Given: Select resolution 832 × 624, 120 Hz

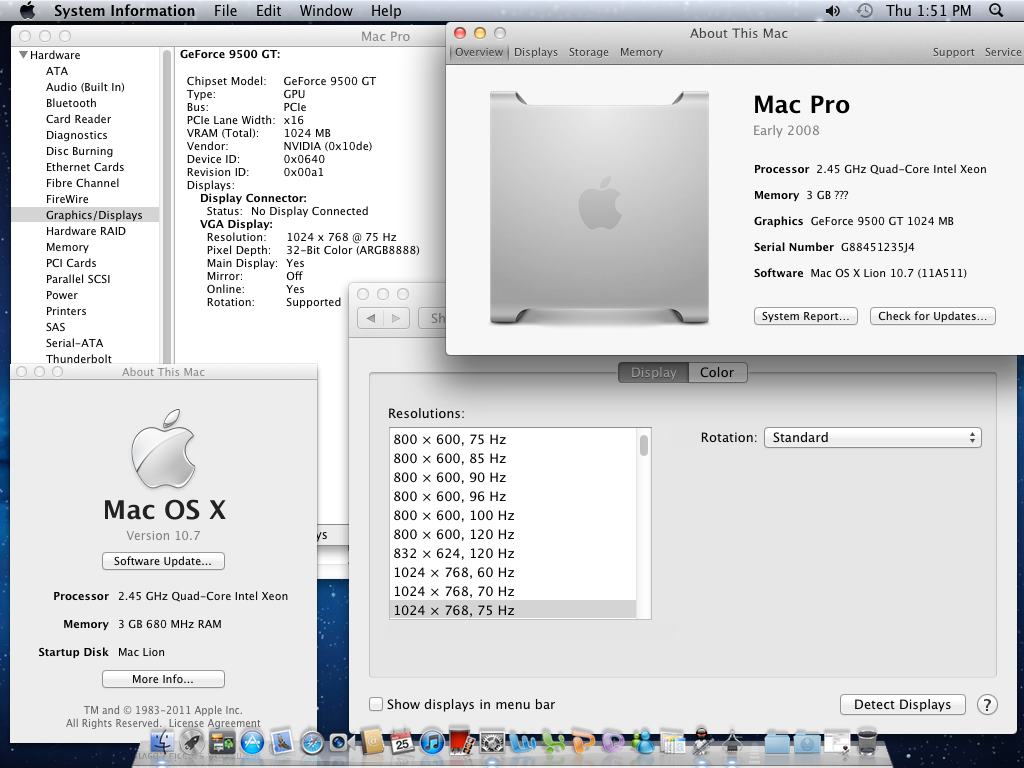Looking at the screenshot, I should 513,554.
